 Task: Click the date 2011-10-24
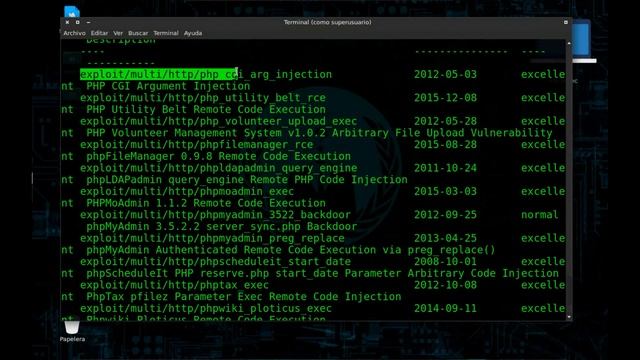[445, 168]
